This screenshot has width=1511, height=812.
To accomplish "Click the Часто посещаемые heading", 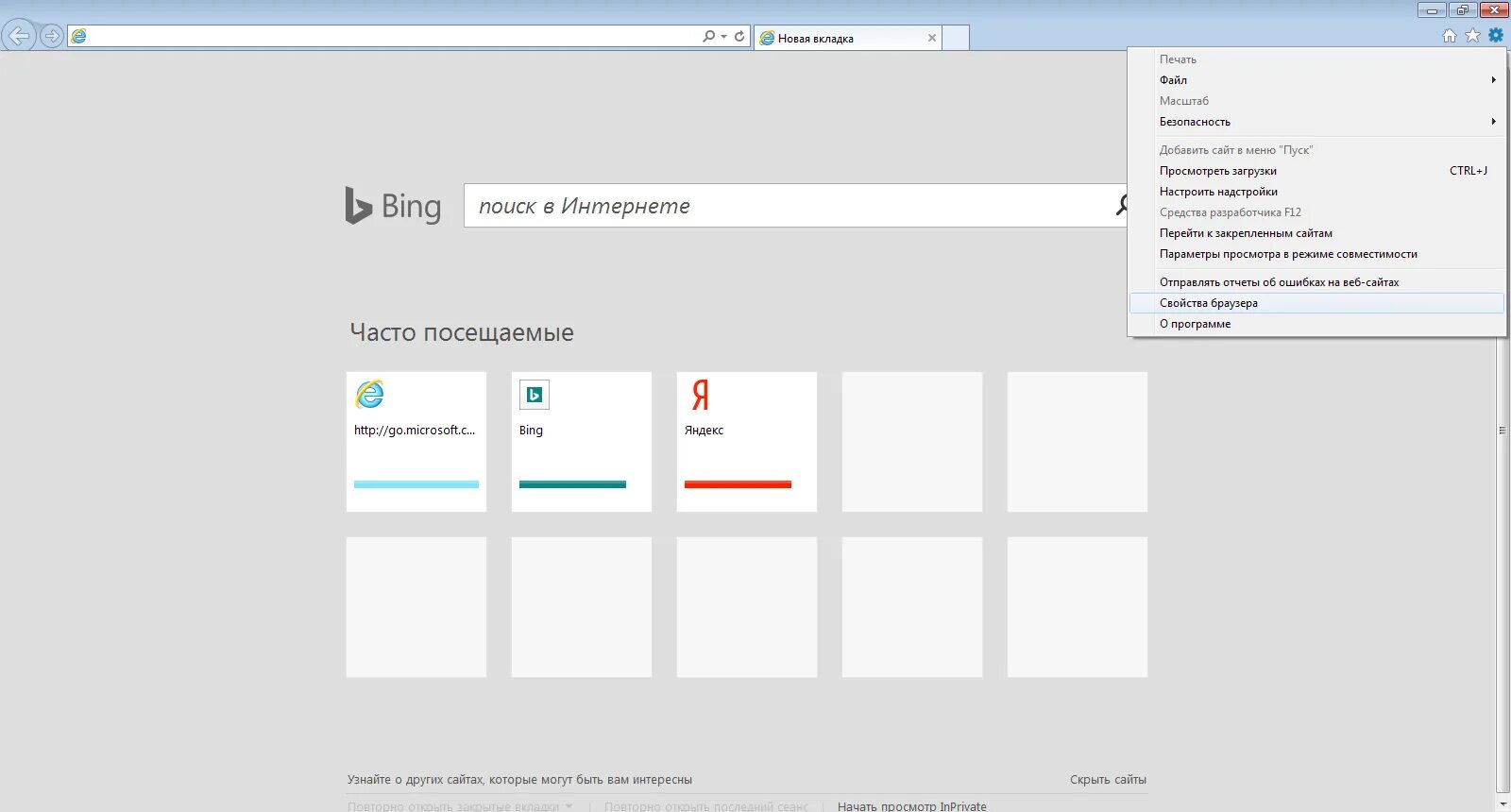I will click(x=462, y=332).
